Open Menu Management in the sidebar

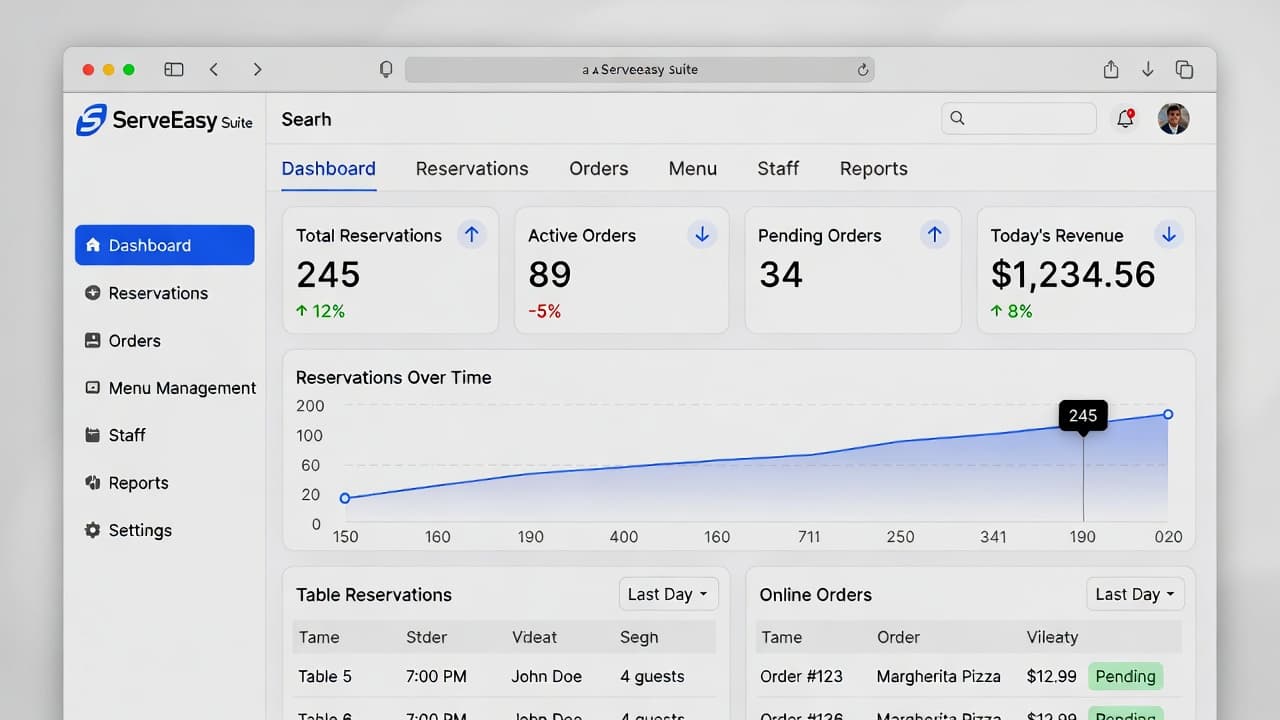182,388
